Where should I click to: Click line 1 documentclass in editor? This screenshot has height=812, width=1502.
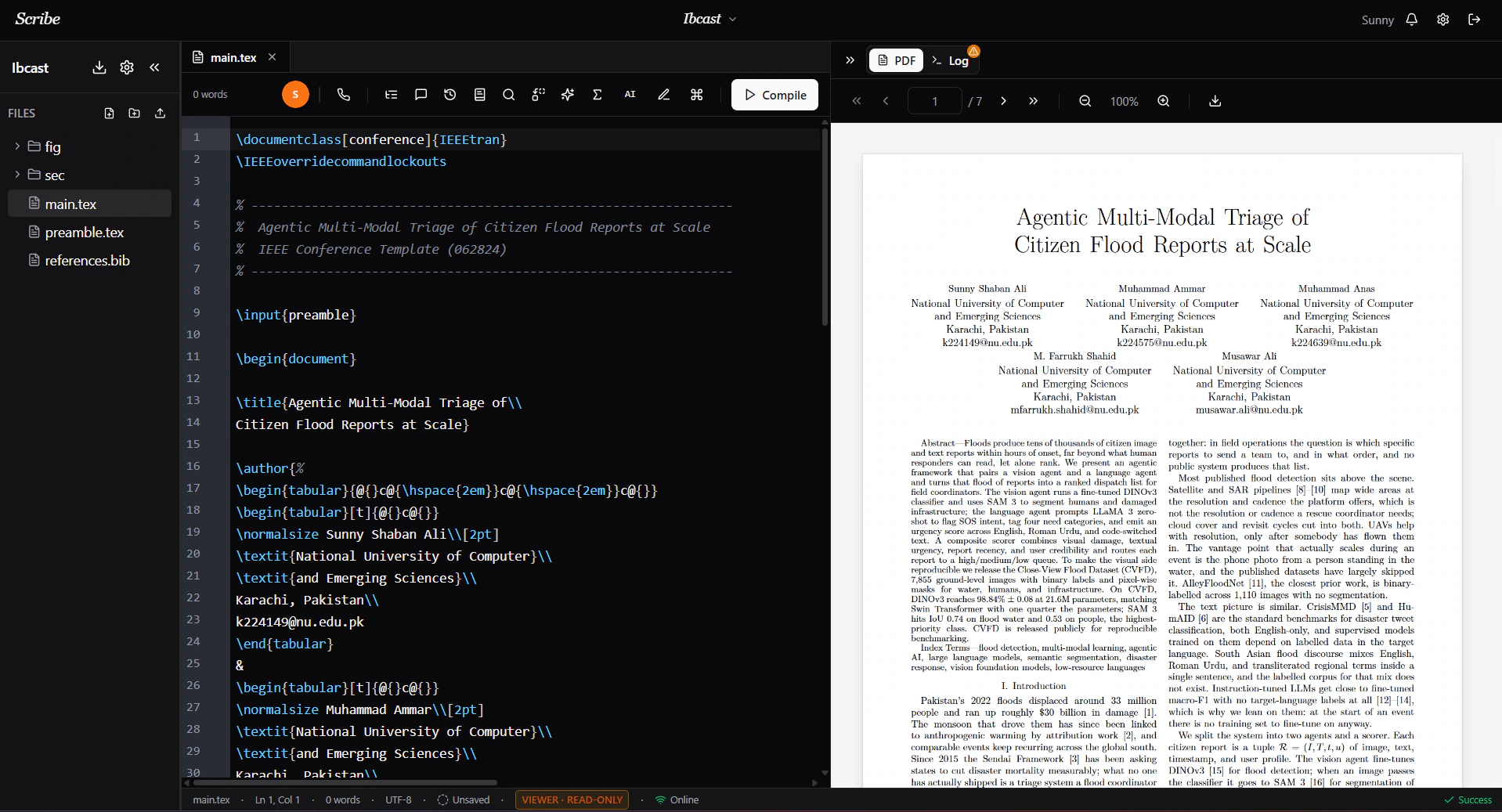371,139
